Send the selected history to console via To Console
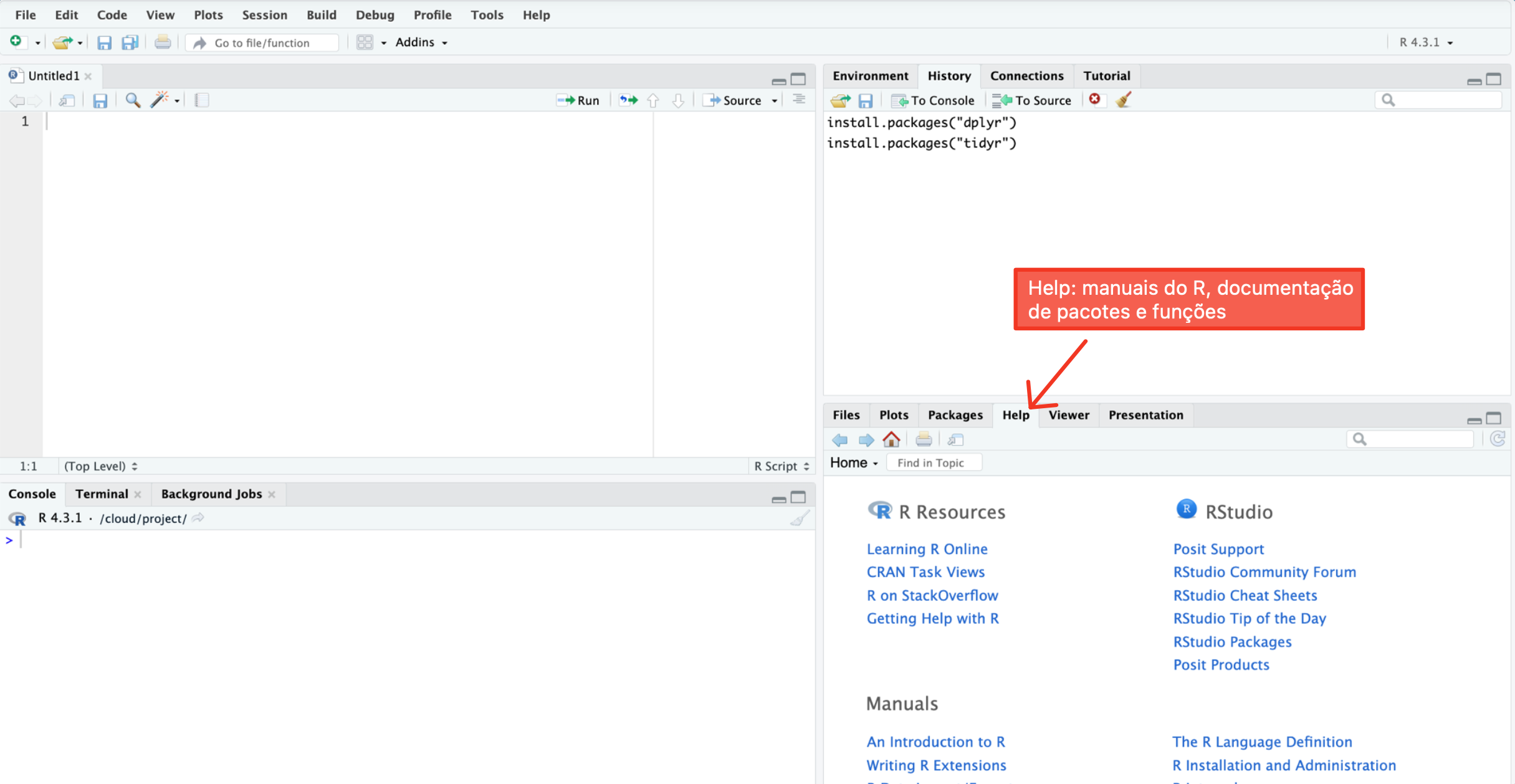The height and width of the screenshot is (784, 1515). (933, 100)
